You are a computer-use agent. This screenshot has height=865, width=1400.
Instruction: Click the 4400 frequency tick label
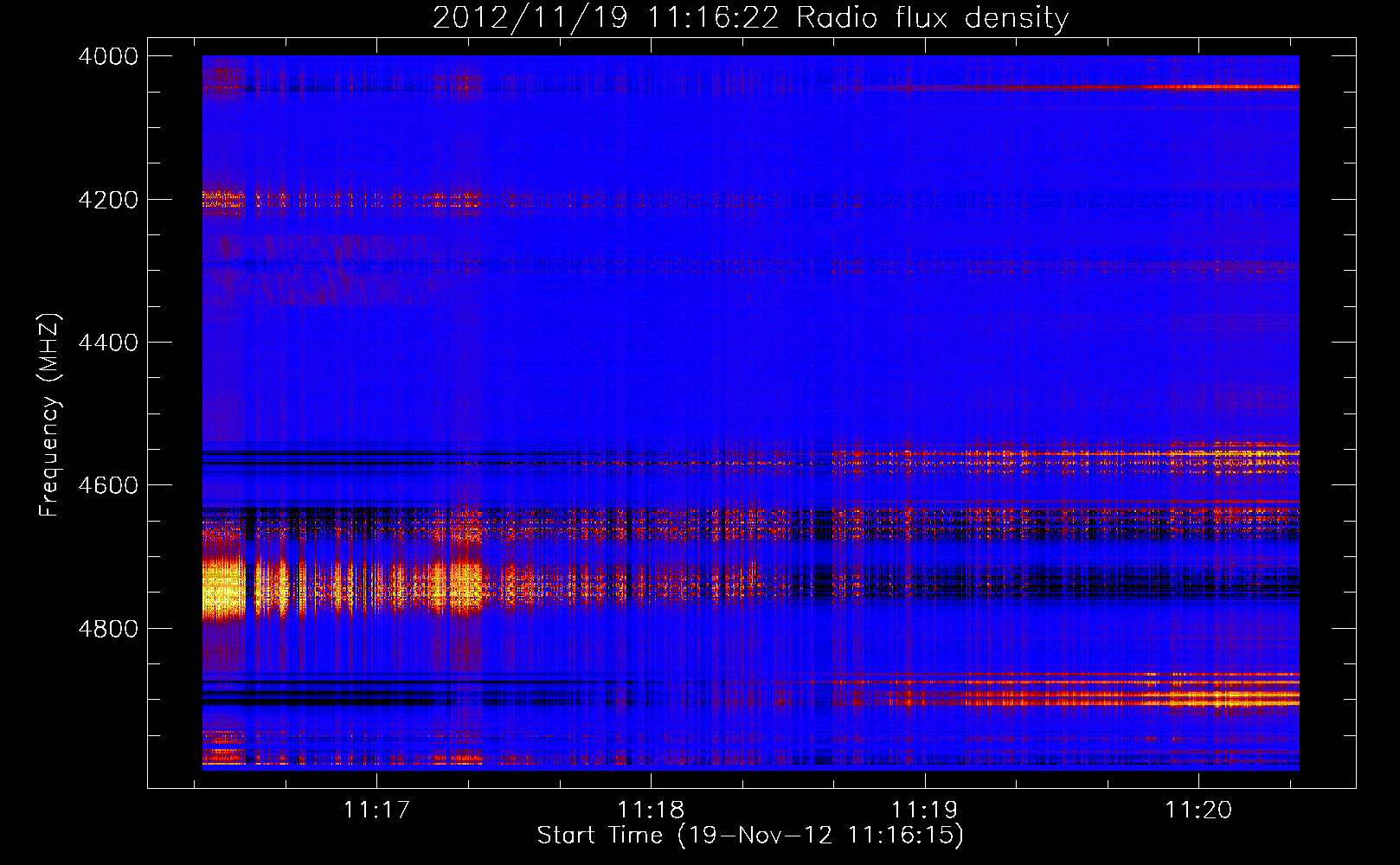[x=108, y=343]
